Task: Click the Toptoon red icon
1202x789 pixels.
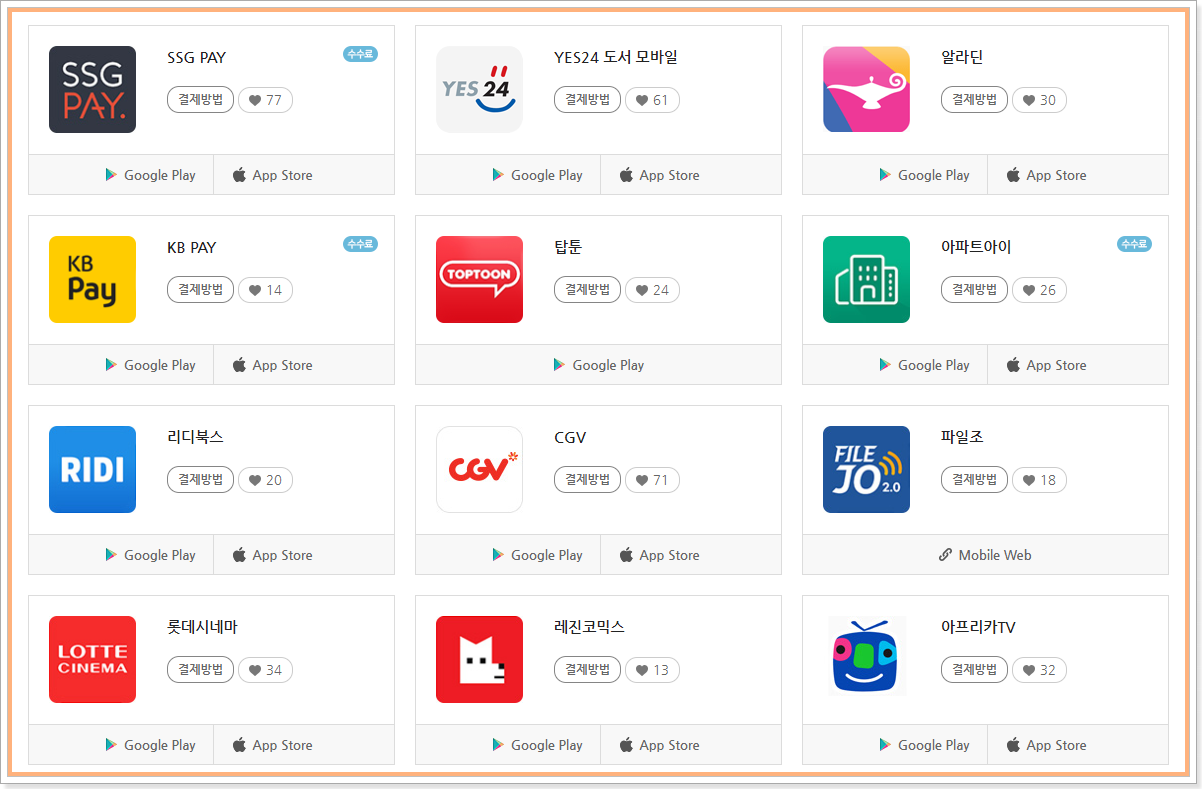Action: pos(479,279)
